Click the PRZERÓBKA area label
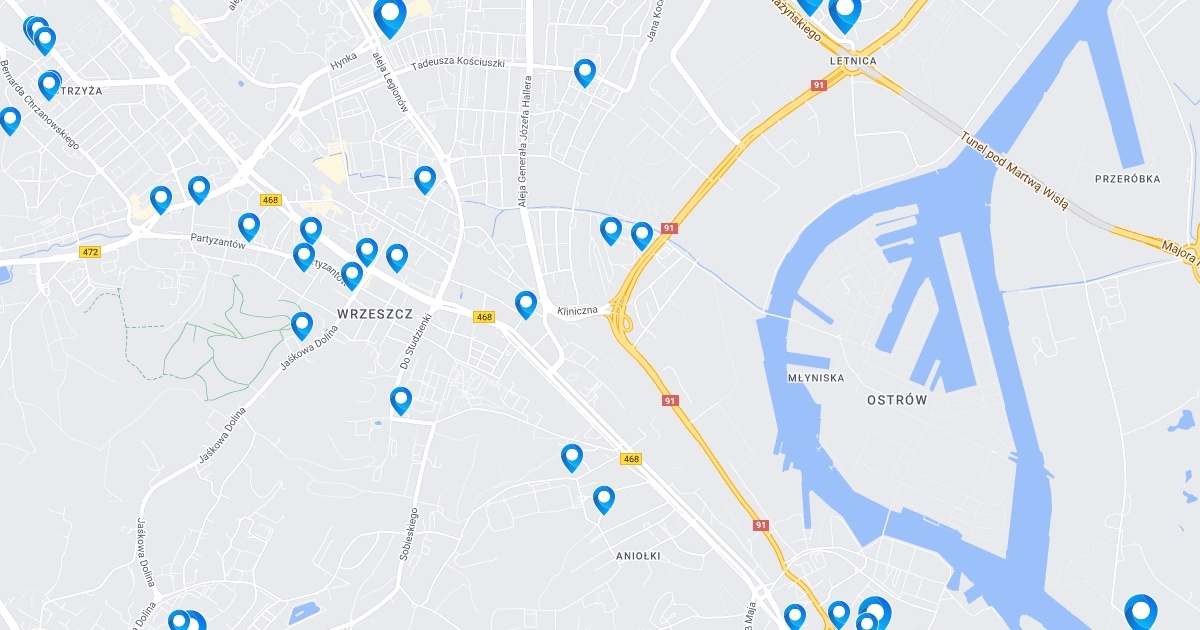Screen dimensions: 1200x630 click(1128, 179)
